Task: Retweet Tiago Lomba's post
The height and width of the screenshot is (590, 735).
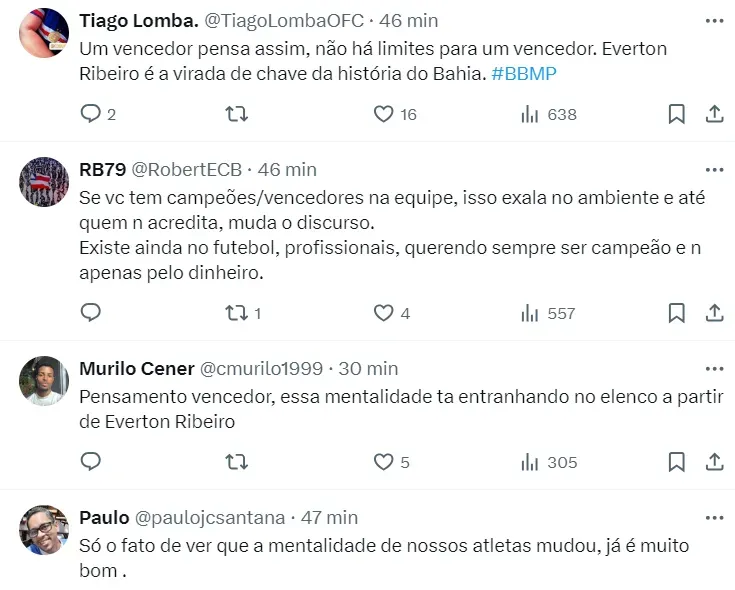Action: [x=237, y=114]
